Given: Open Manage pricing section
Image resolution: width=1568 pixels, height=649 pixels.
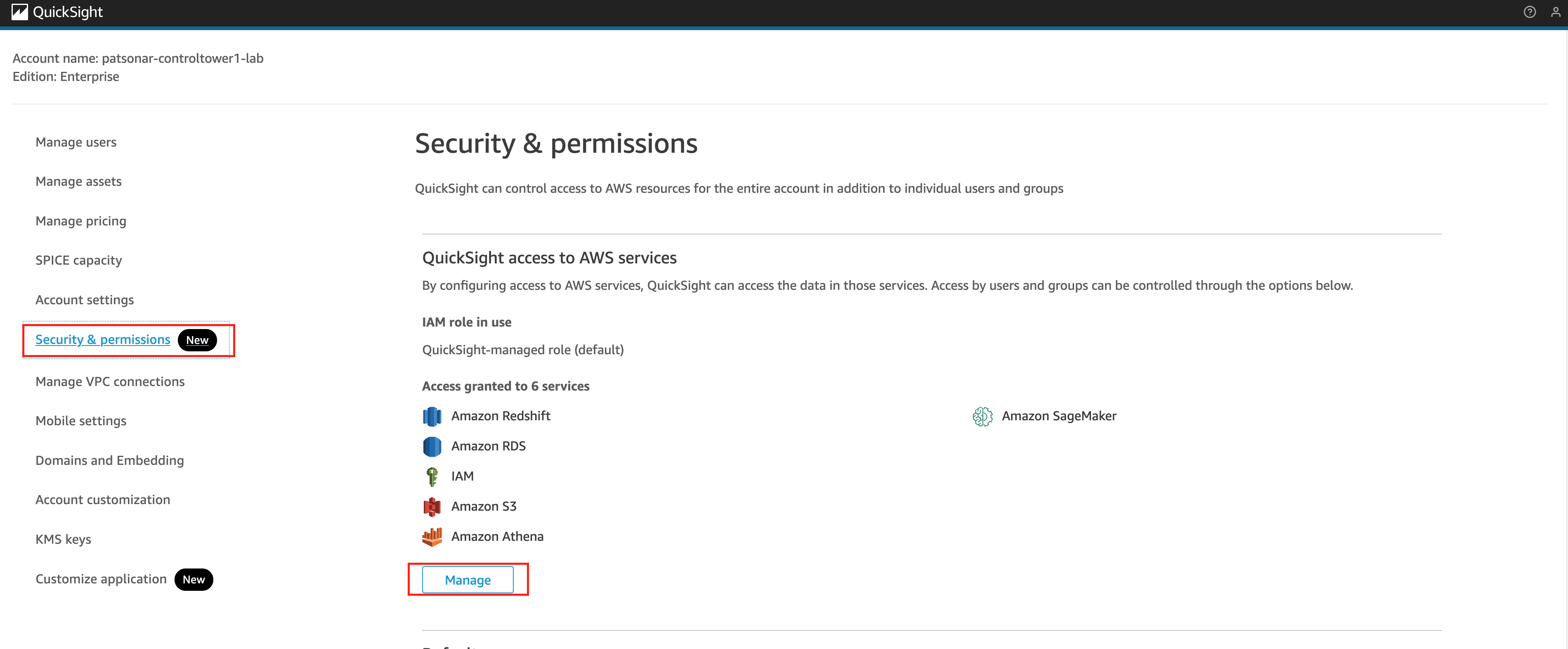Looking at the screenshot, I should (81, 221).
